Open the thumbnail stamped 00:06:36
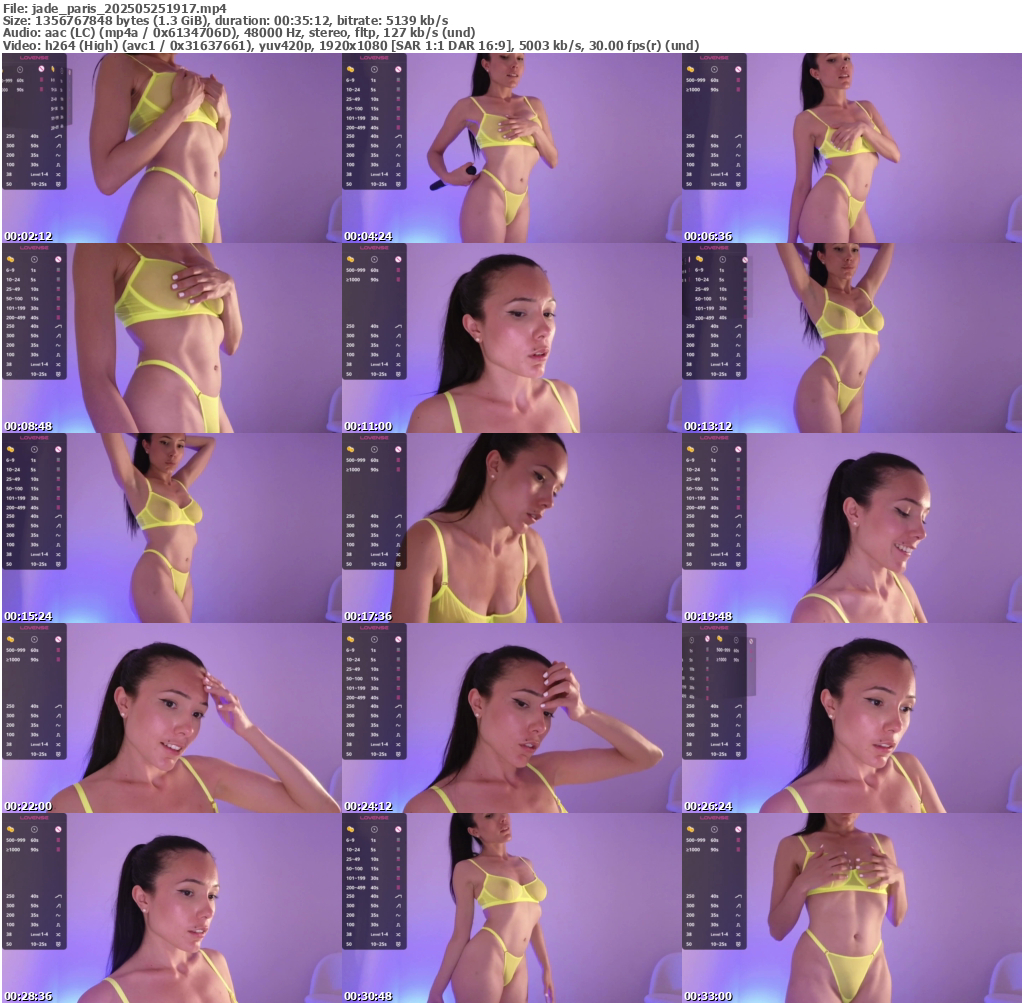 (852, 148)
